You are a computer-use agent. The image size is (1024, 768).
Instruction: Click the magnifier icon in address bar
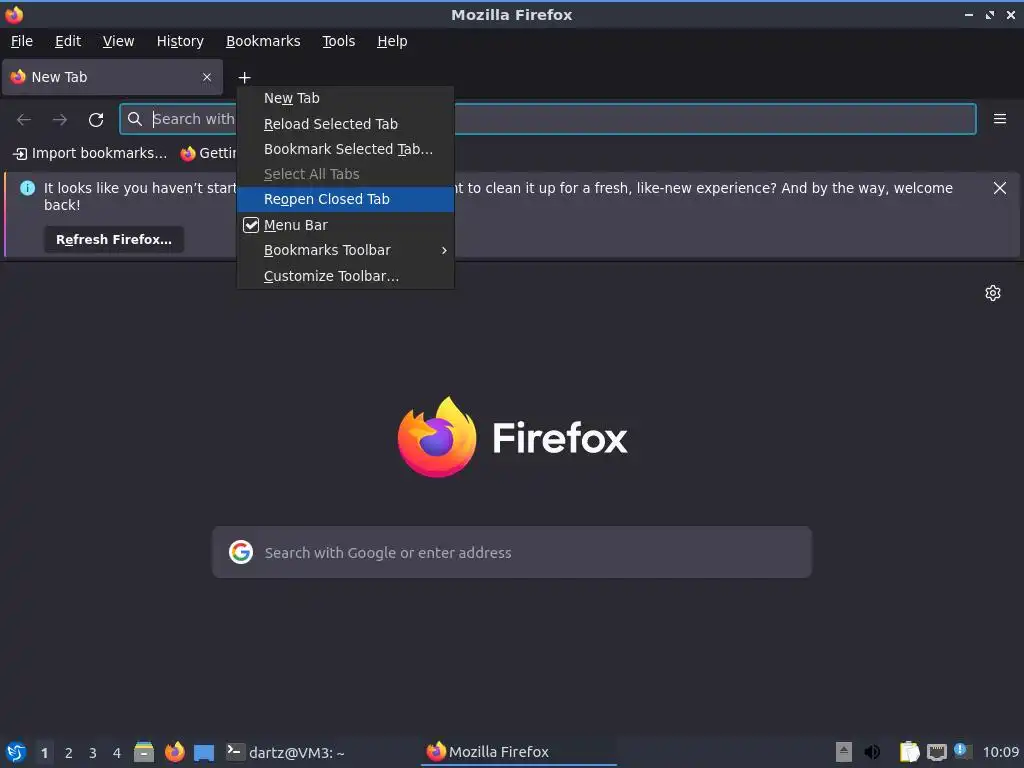pos(135,119)
